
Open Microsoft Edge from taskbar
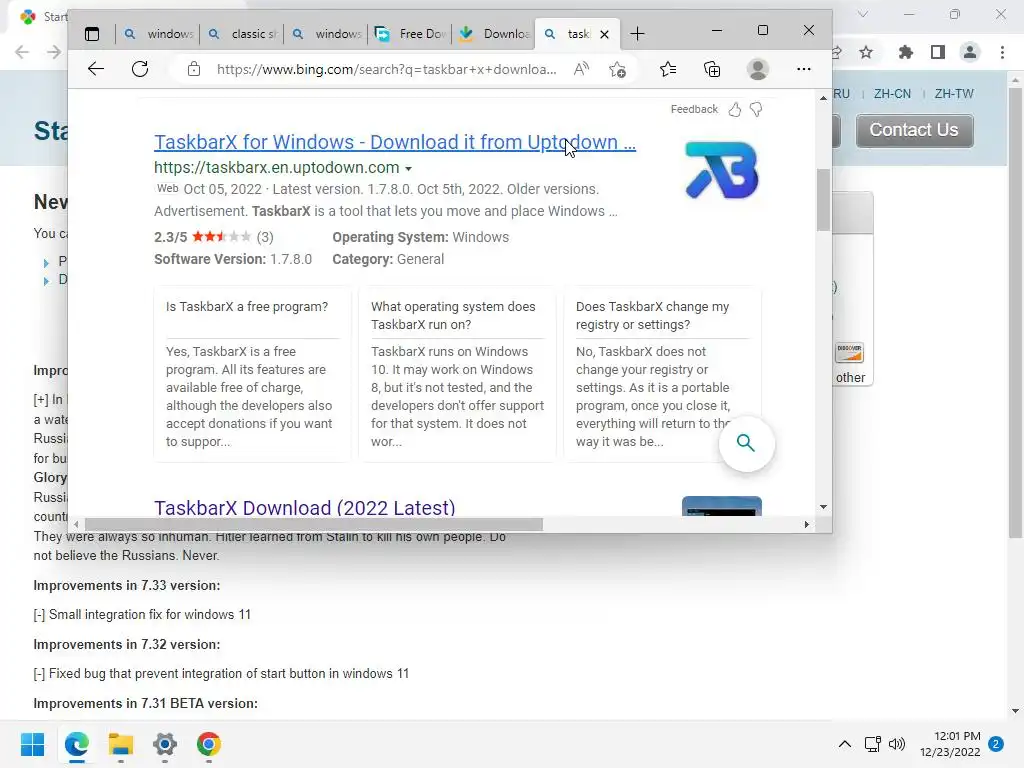click(x=77, y=744)
